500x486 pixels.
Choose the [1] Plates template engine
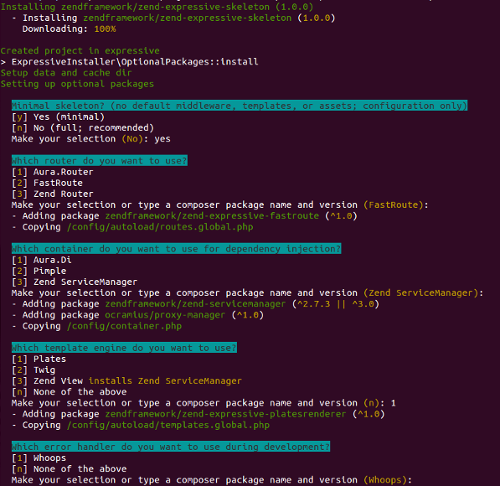(39, 359)
